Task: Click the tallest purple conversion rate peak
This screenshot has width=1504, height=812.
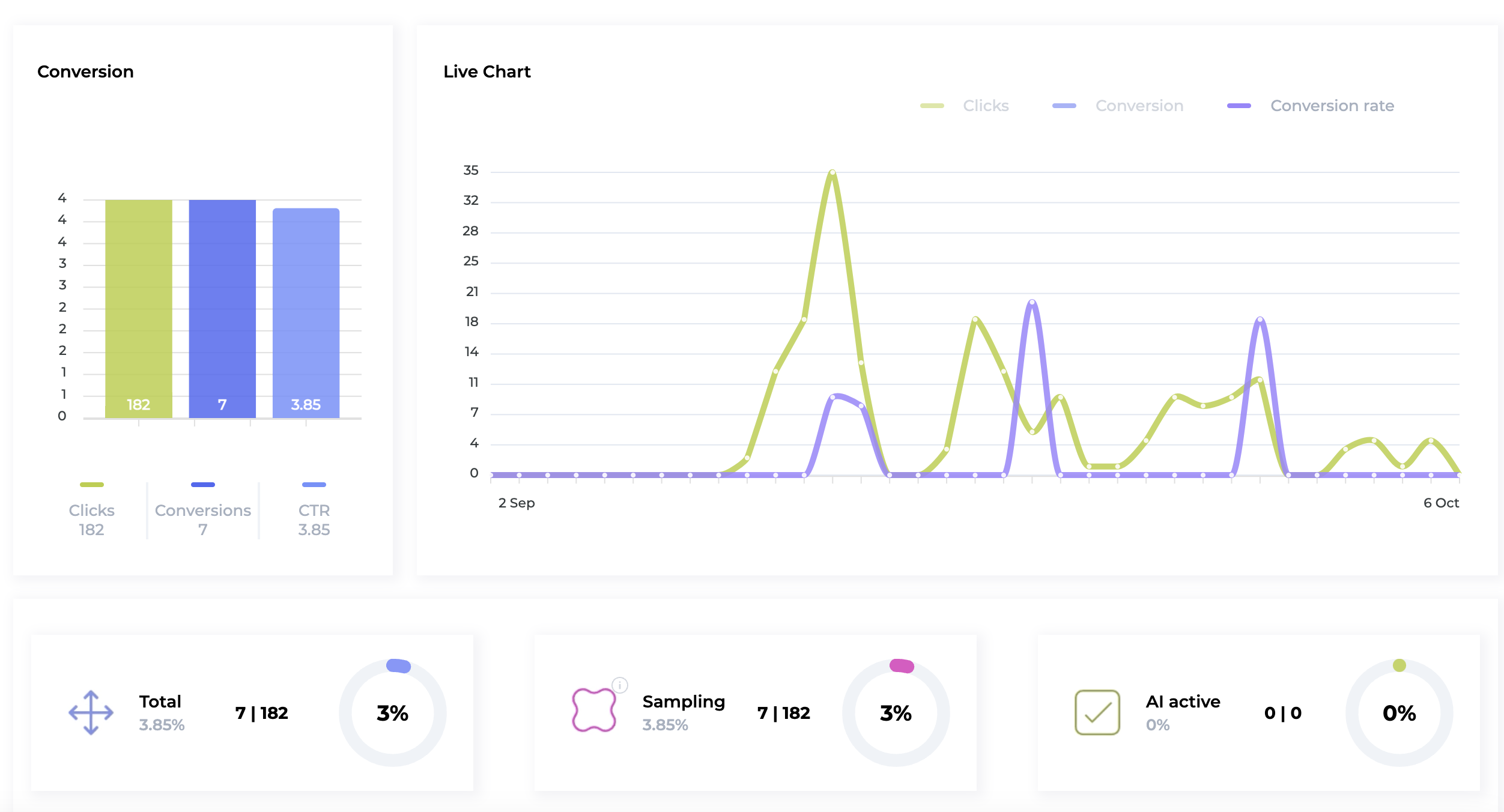Action: pyautogui.click(x=1032, y=303)
